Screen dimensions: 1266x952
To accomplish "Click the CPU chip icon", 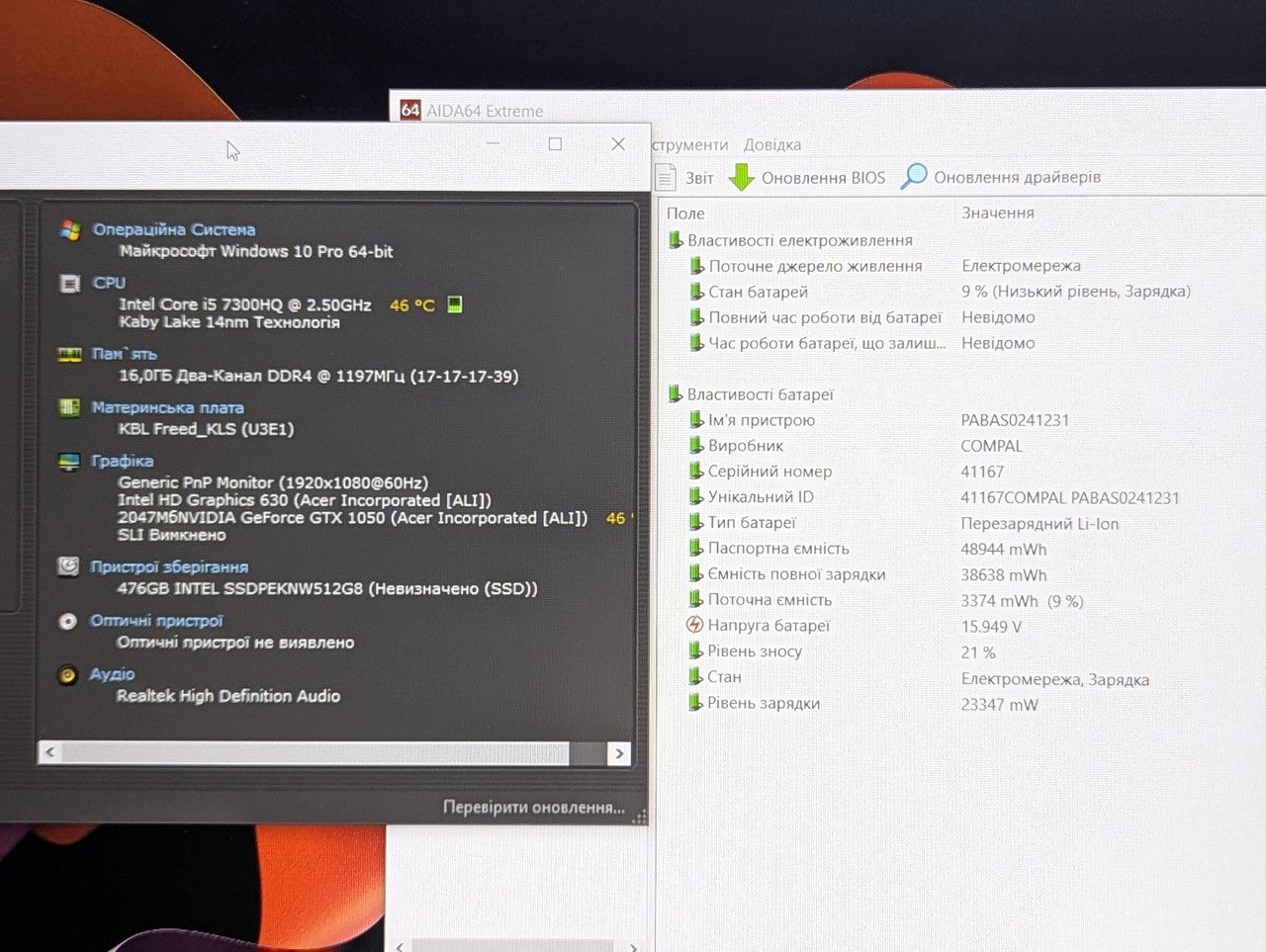I will coord(69,284).
